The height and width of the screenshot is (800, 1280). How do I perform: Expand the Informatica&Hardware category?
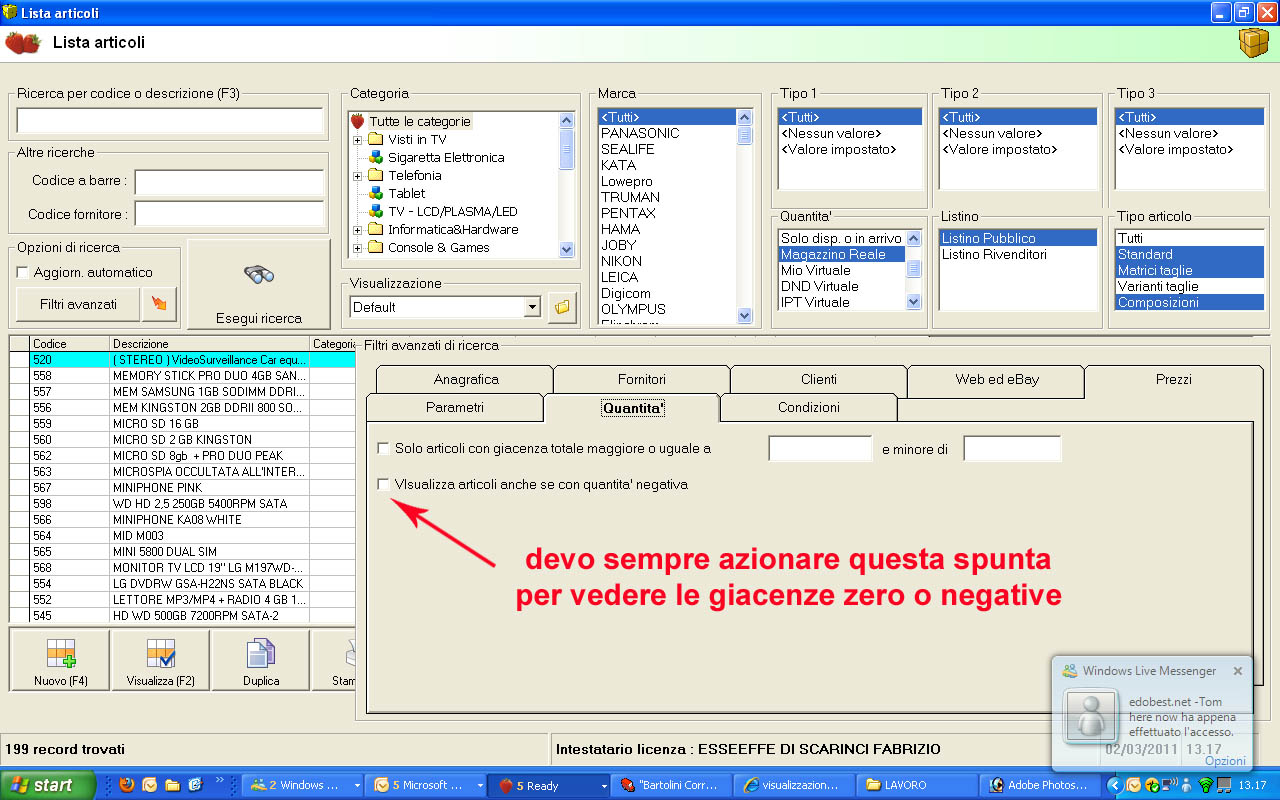[x=357, y=230]
